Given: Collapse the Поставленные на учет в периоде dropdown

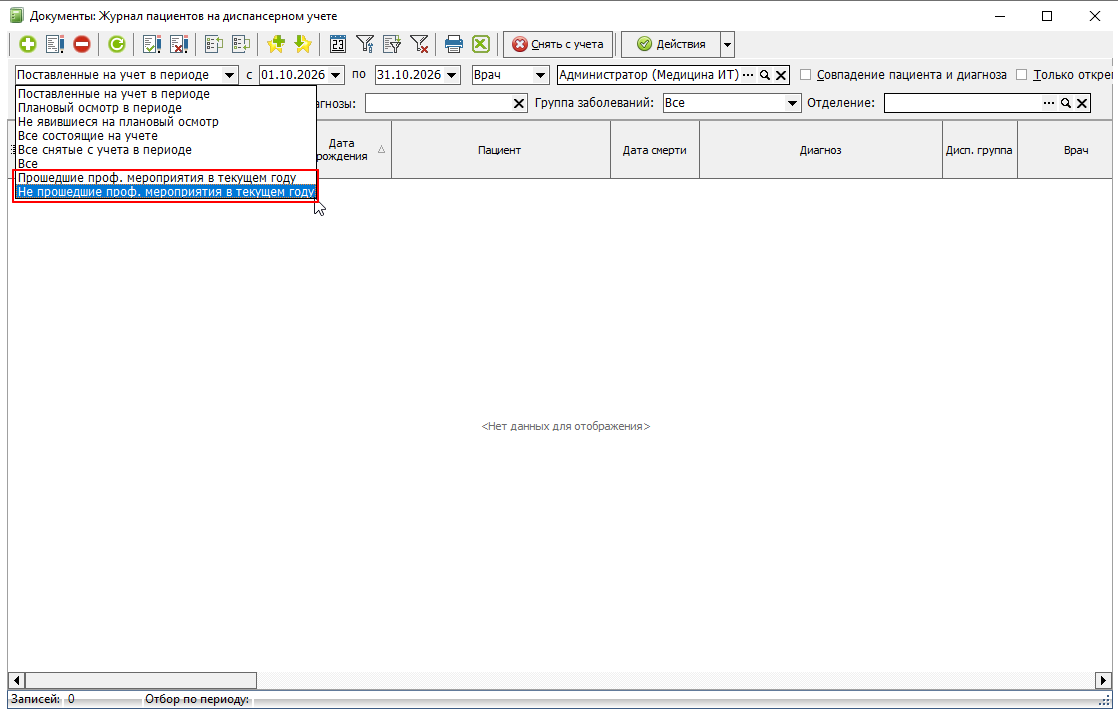Looking at the screenshot, I should click(229, 75).
